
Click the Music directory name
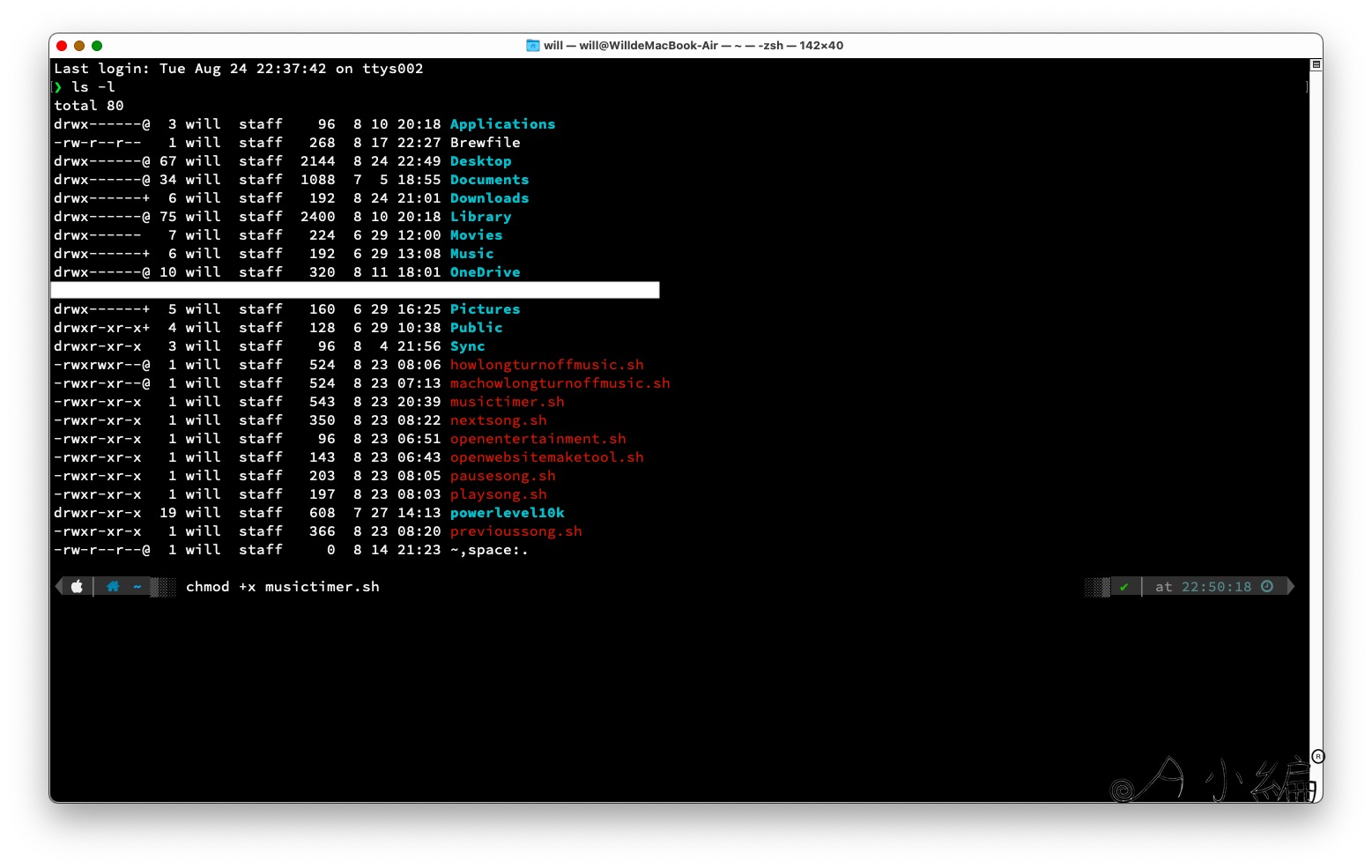coord(471,254)
